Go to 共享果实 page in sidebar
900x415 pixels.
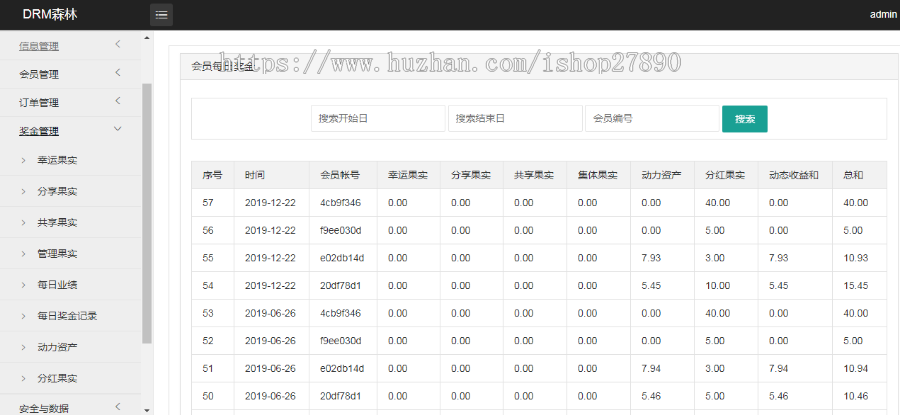[57, 223]
